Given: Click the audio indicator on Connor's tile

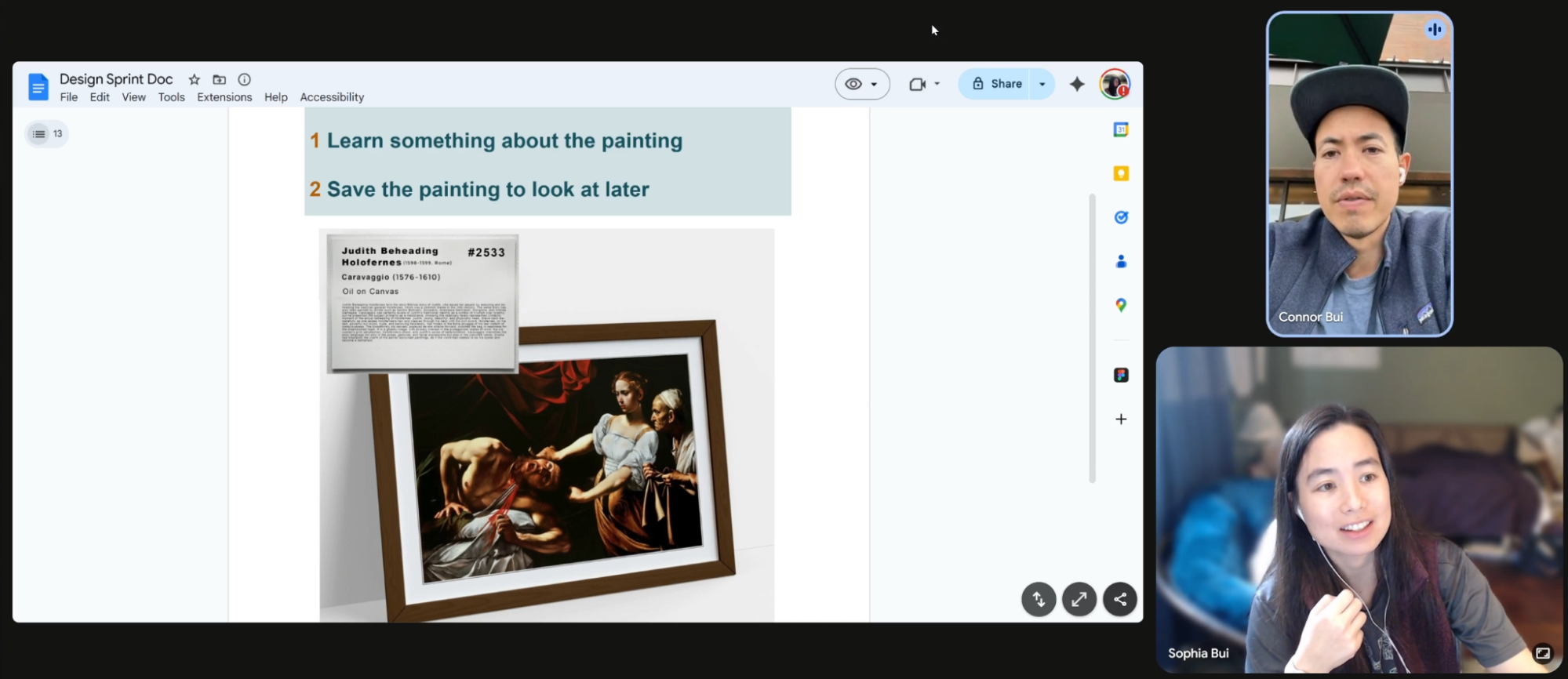Looking at the screenshot, I should pyautogui.click(x=1435, y=30).
